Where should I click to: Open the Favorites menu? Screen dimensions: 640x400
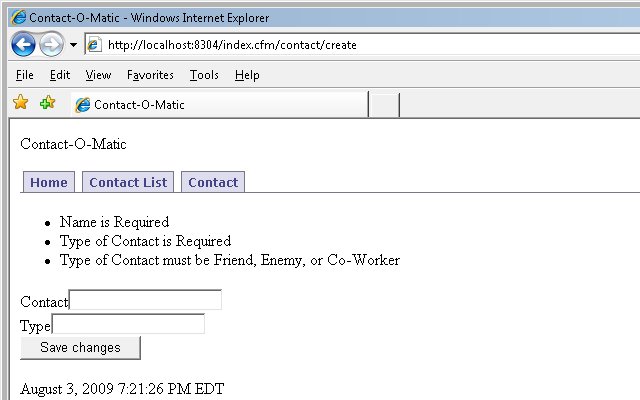click(x=150, y=75)
